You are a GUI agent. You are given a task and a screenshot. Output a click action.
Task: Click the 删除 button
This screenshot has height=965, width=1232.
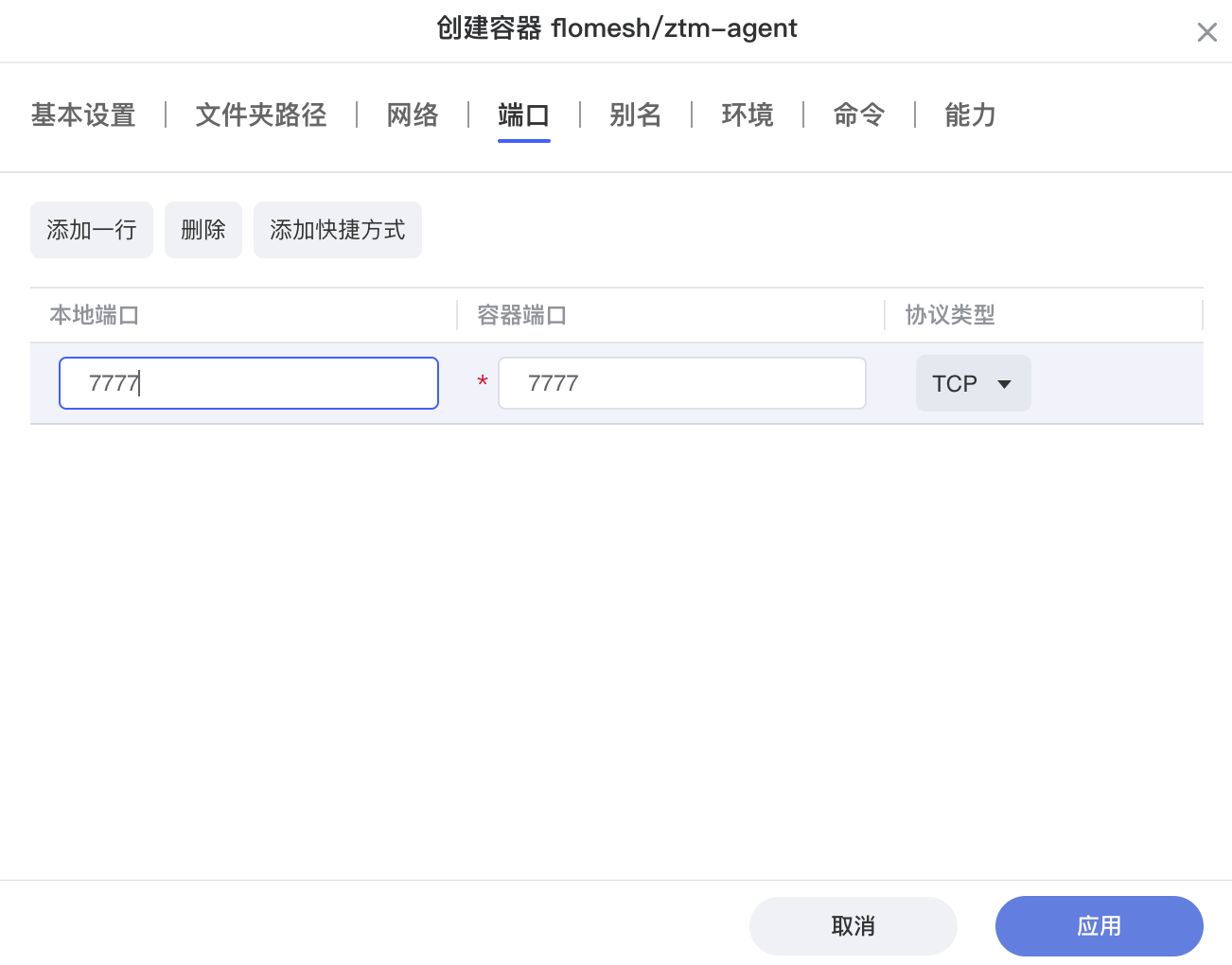(x=202, y=230)
